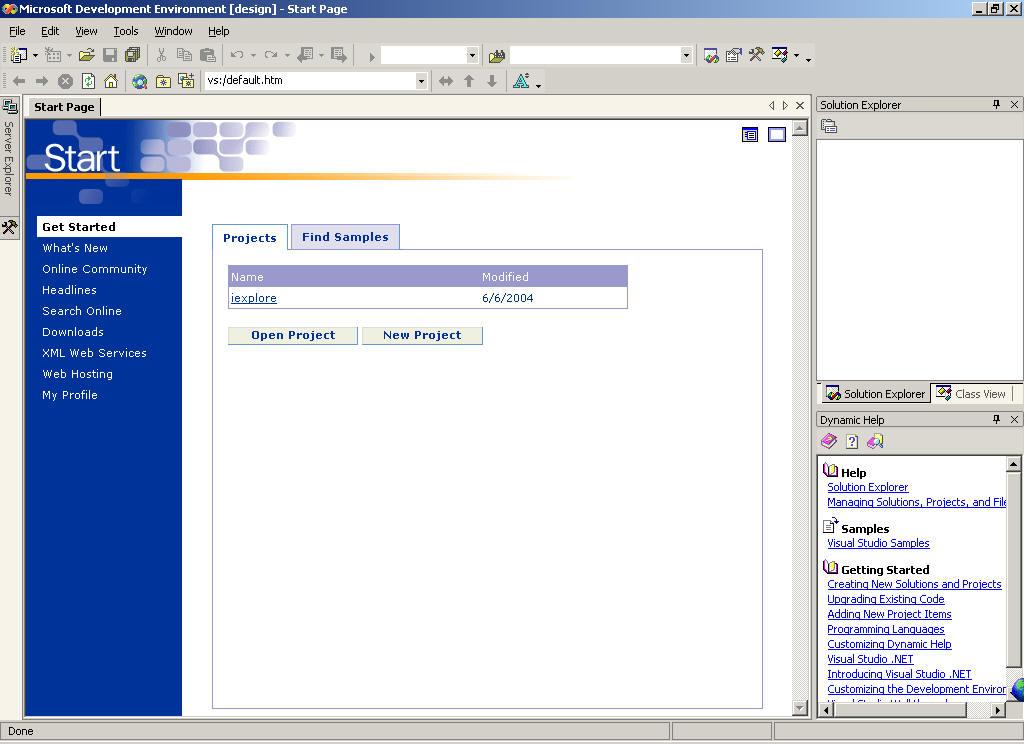Click the Redo arrow icon
This screenshot has width=1024, height=744.
[x=271, y=56]
